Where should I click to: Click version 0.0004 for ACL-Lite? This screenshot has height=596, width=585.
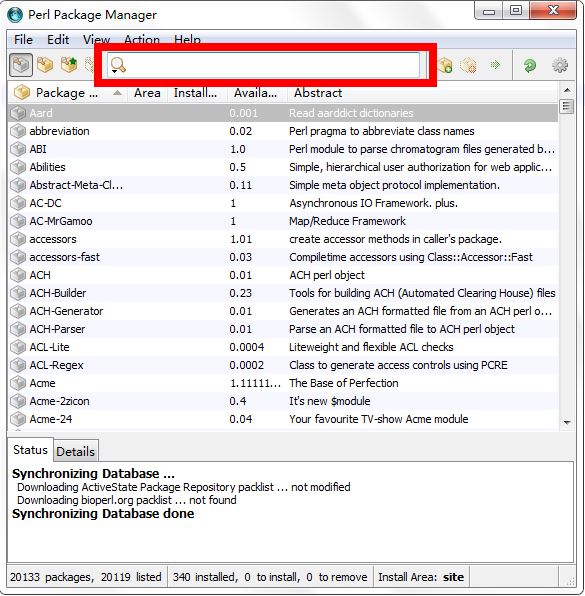tap(247, 347)
